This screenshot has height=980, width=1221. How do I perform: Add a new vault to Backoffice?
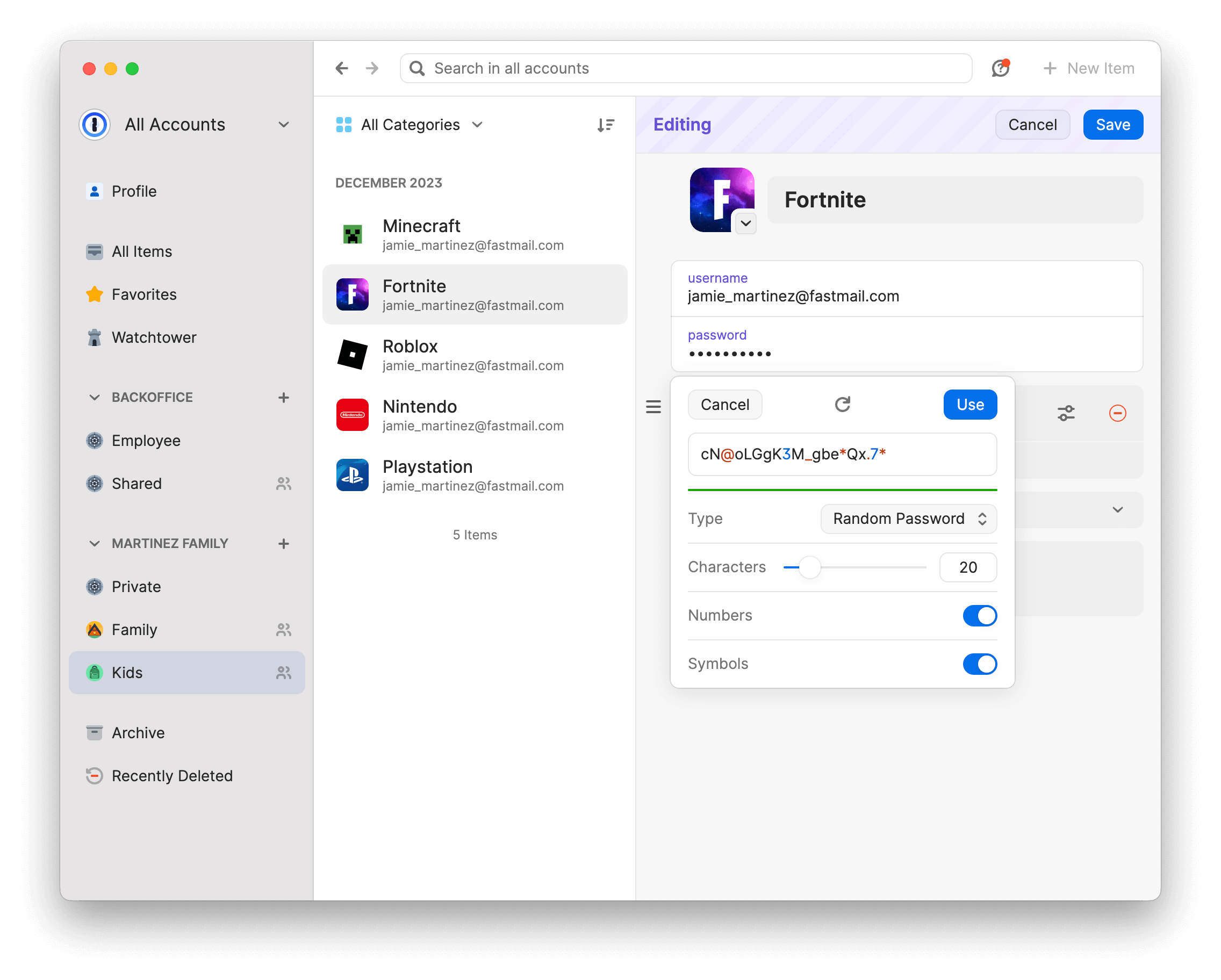click(x=283, y=397)
